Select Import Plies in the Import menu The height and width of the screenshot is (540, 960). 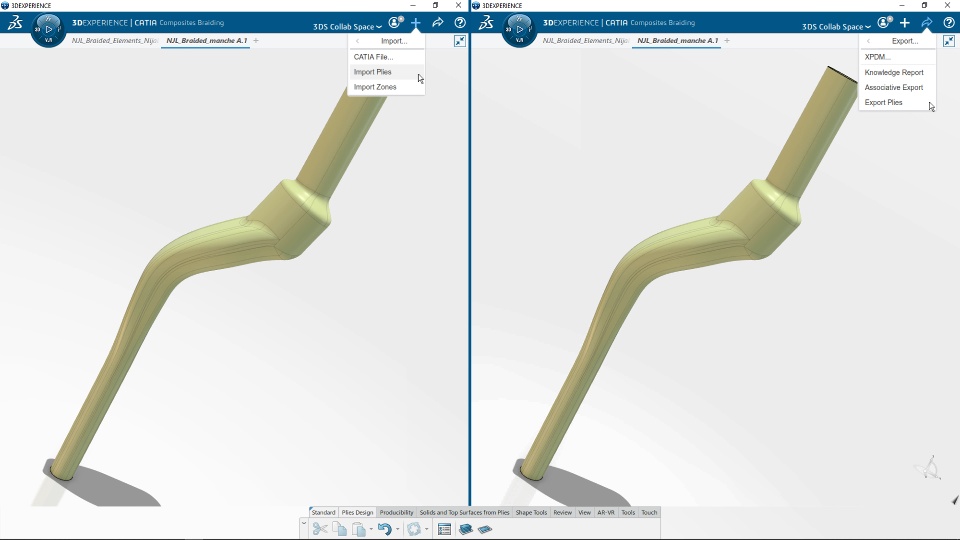tap(386, 72)
